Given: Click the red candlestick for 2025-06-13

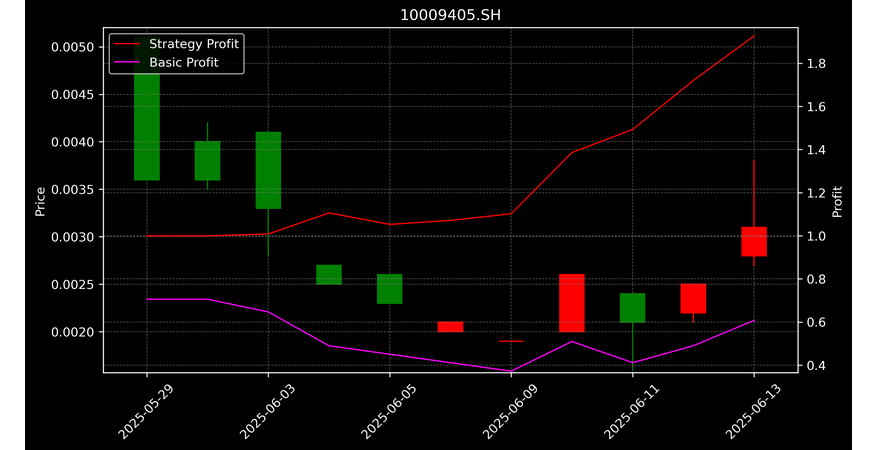Looking at the screenshot, I should (754, 242).
